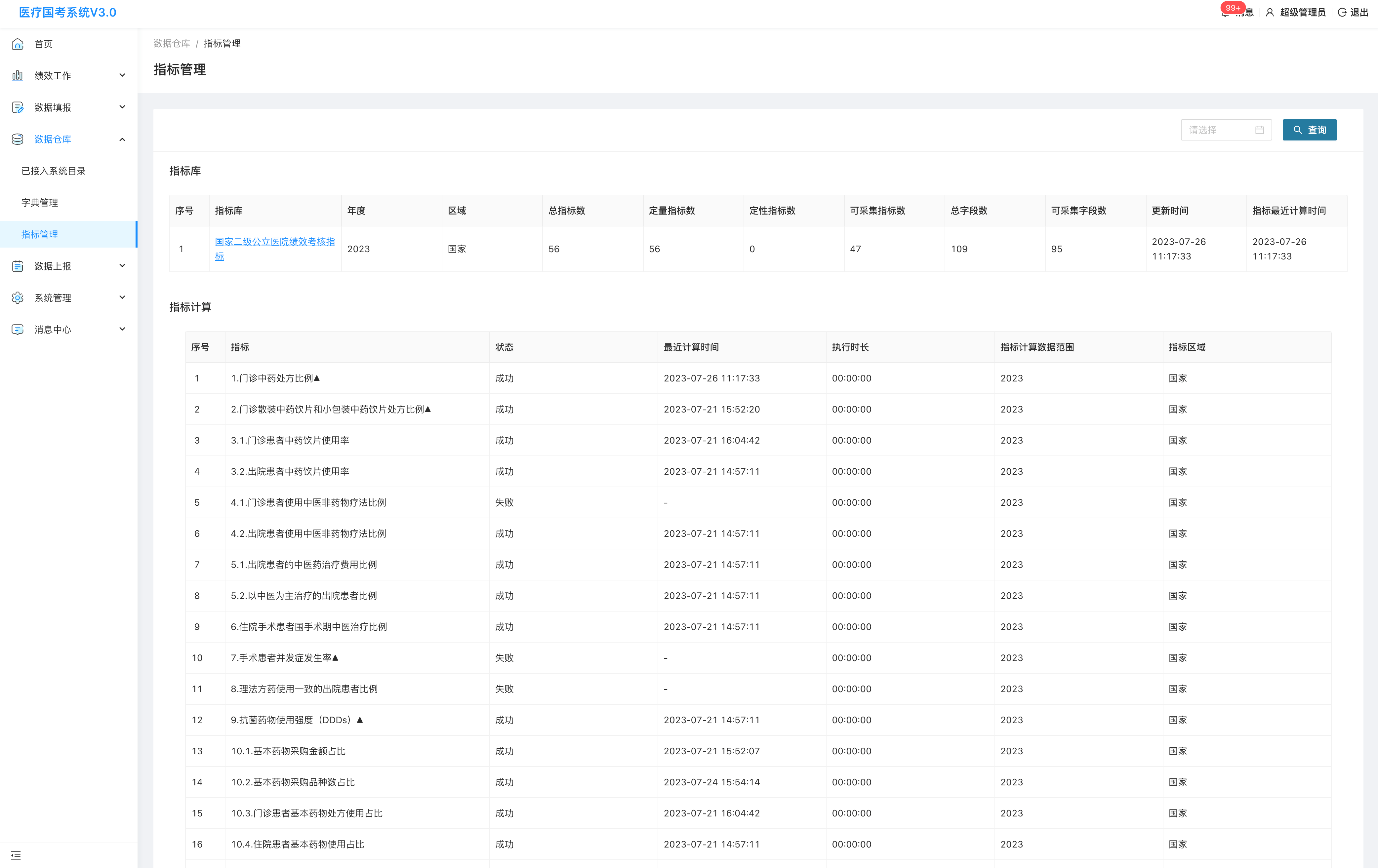1378x868 pixels.
Task: Open the 已接入系统目录 menu item
Action: point(53,171)
